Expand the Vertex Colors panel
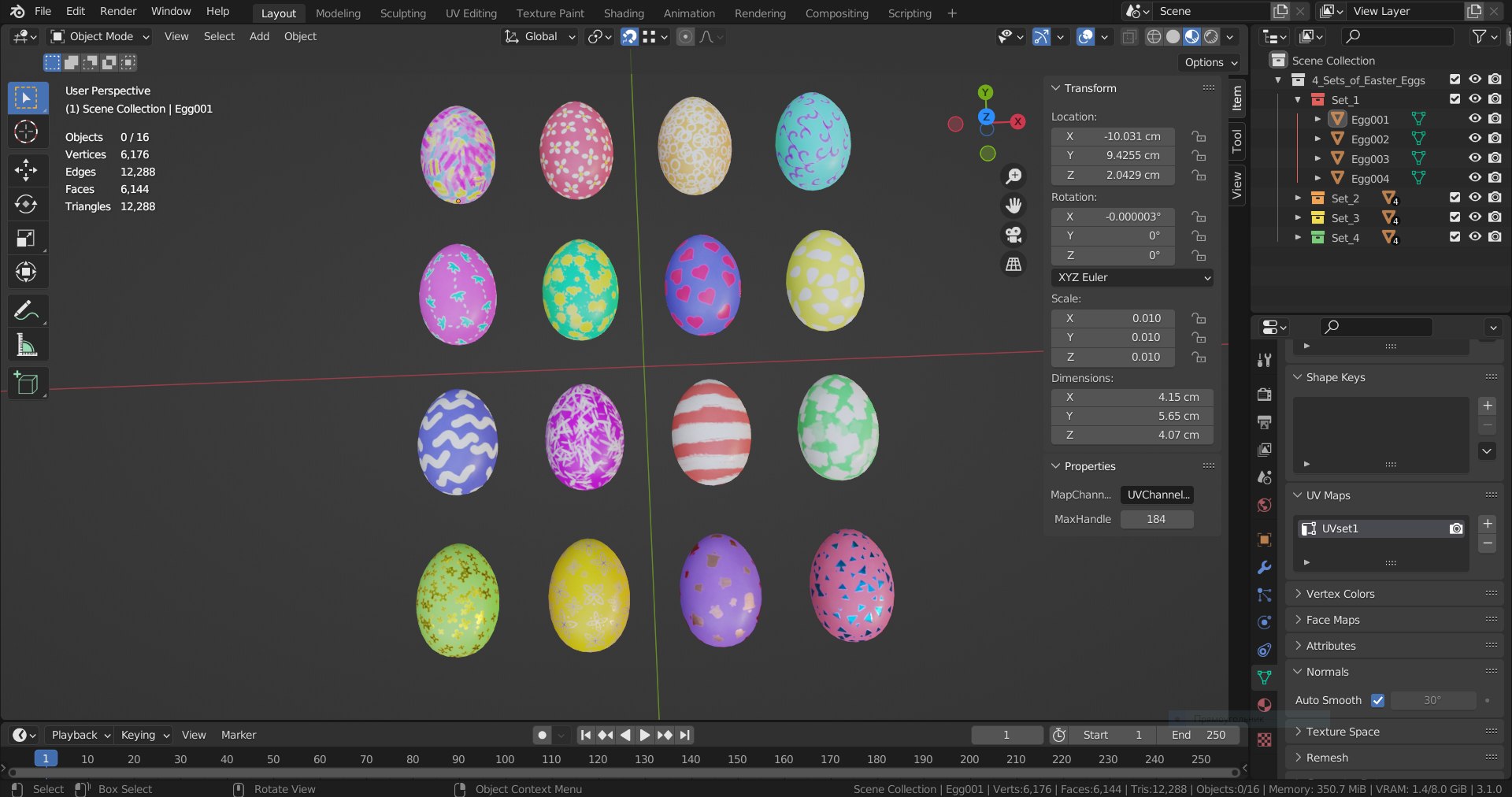 pos(1340,594)
